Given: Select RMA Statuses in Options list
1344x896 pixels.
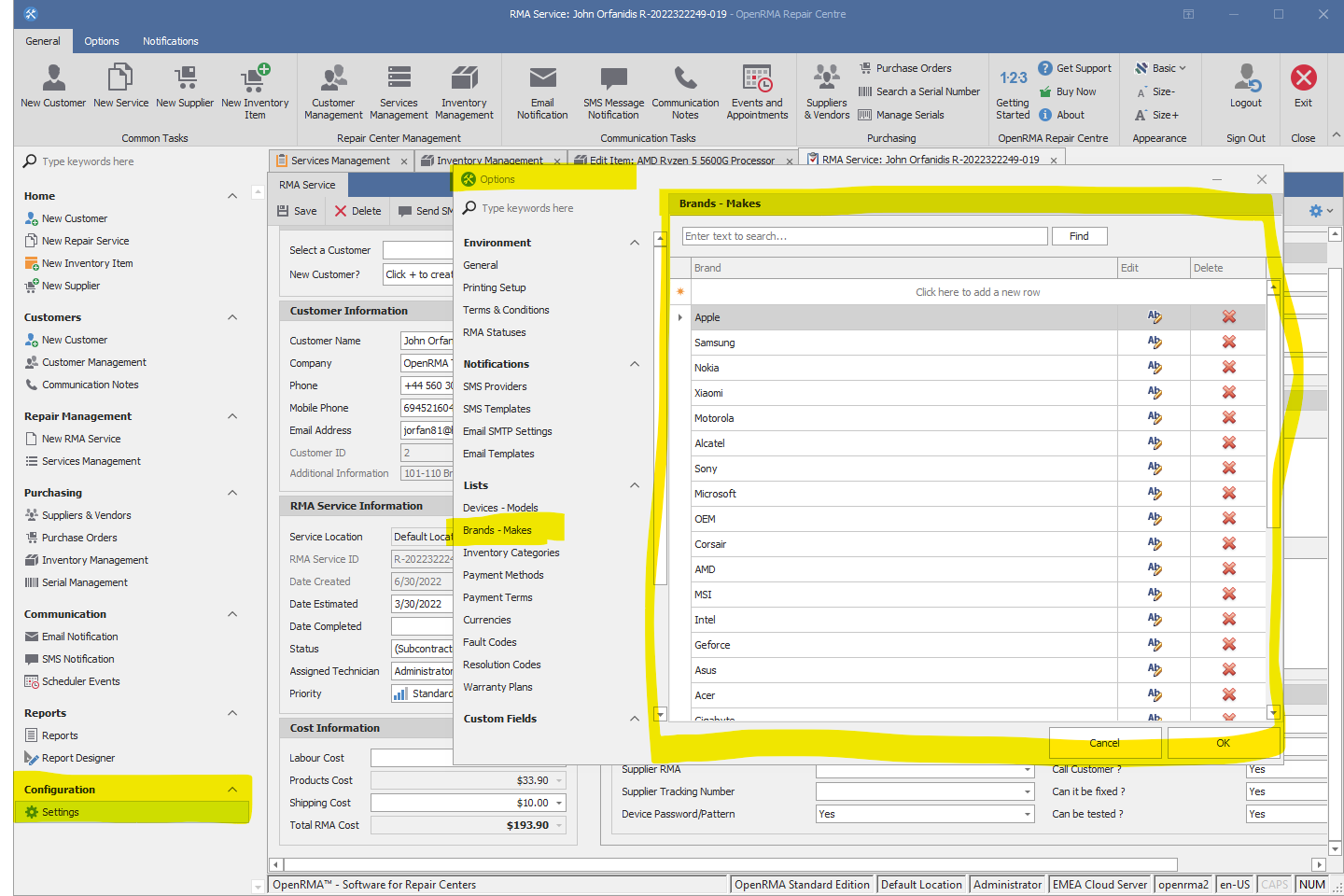Looking at the screenshot, I should pos(494,332).
